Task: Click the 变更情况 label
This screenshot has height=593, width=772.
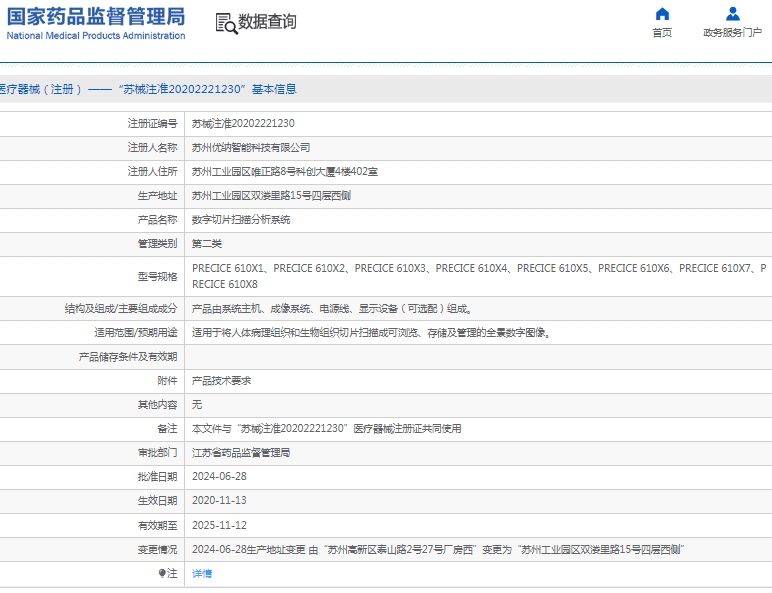Action: click(x=158, y=550)
